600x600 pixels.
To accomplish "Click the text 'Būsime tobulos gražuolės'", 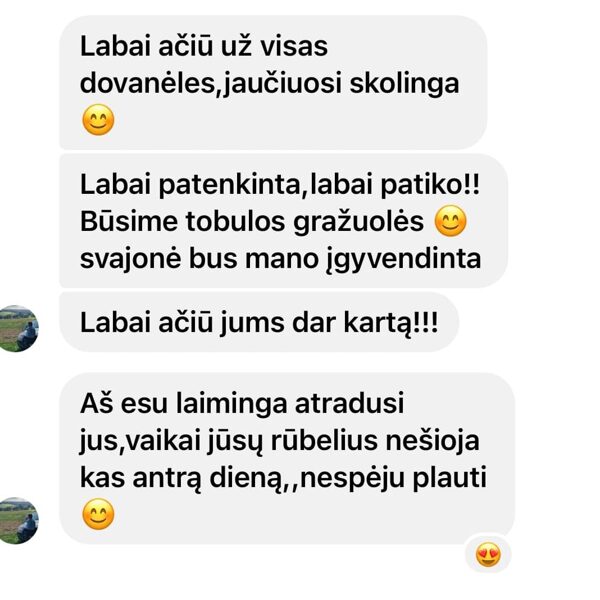I will click(252, 222).
